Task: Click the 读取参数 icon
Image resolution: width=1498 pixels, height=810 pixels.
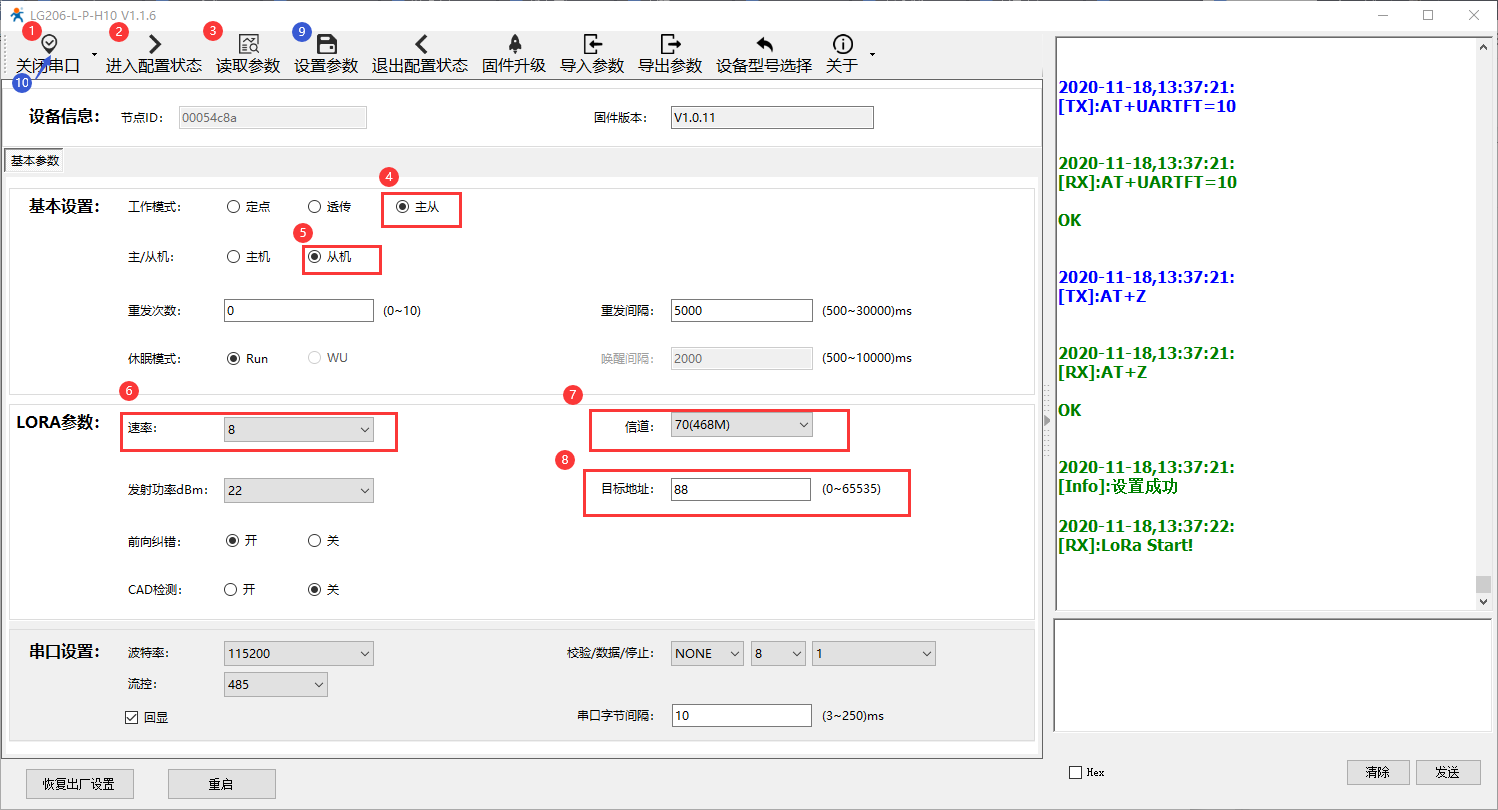Action: click(x=248, y=45)
